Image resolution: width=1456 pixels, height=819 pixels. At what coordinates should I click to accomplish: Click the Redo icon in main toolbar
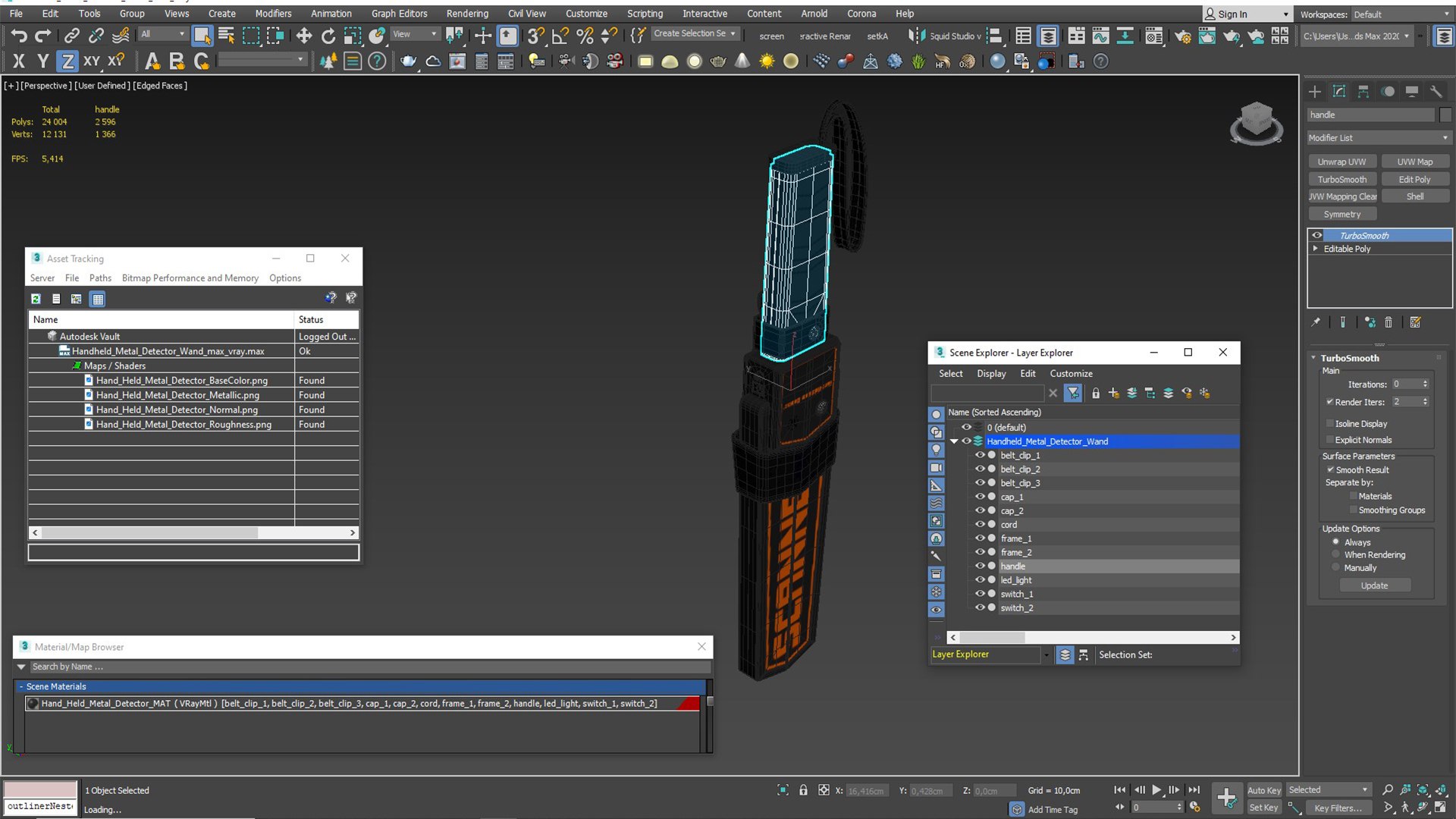coord(43,36)
